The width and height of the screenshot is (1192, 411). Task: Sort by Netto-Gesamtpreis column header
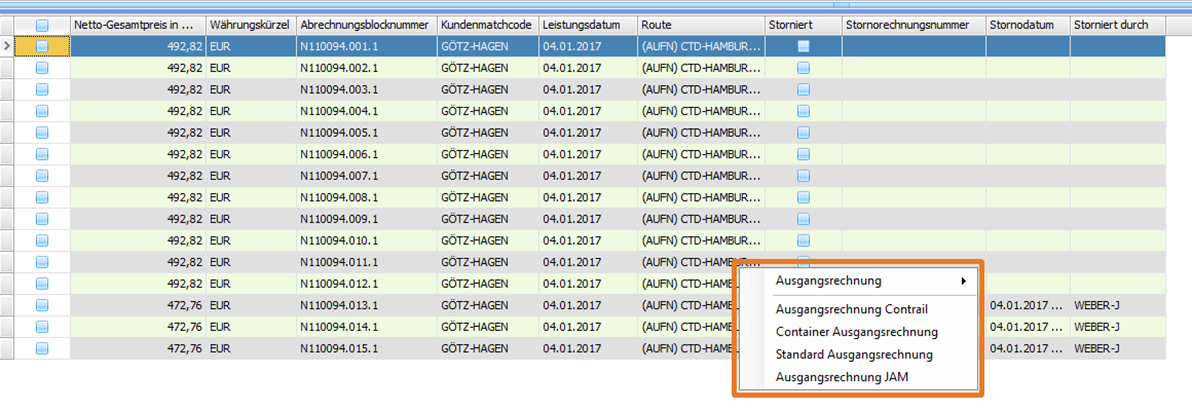(x=137, y=25)
